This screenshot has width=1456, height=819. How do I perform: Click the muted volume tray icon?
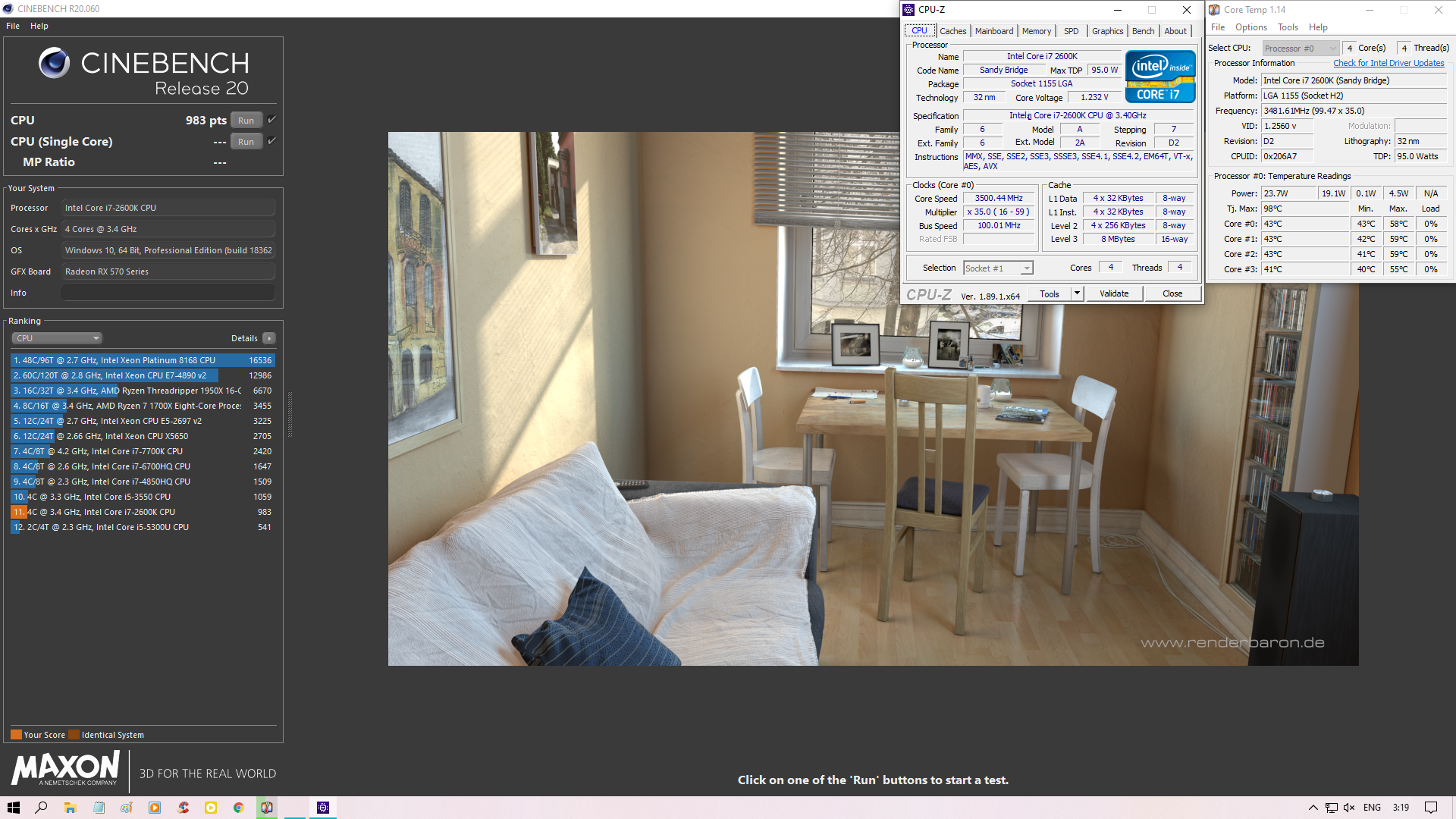pyautogui.click(x=1350, y=808)
